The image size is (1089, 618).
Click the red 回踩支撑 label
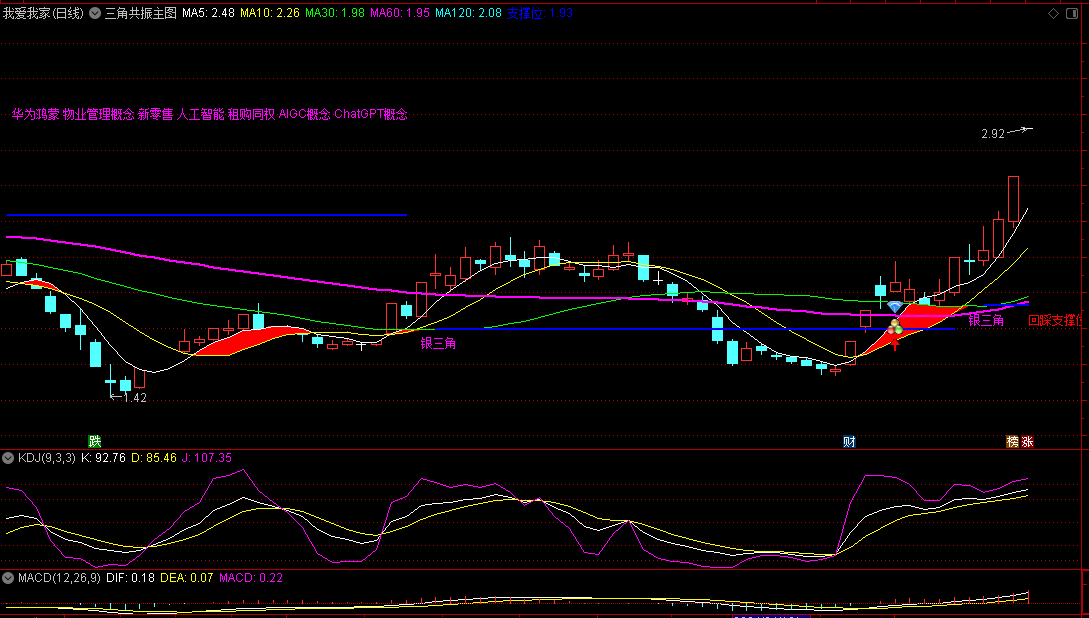pos(1055,321)
